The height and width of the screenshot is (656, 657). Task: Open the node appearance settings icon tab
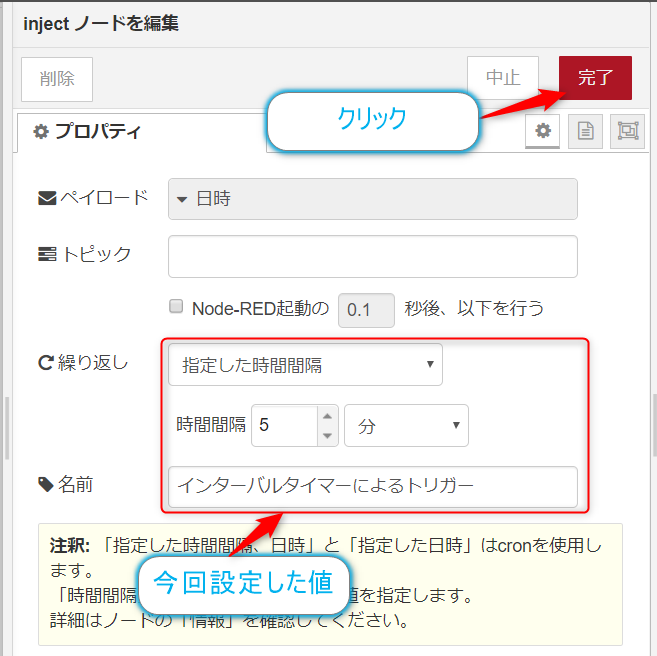628,131
